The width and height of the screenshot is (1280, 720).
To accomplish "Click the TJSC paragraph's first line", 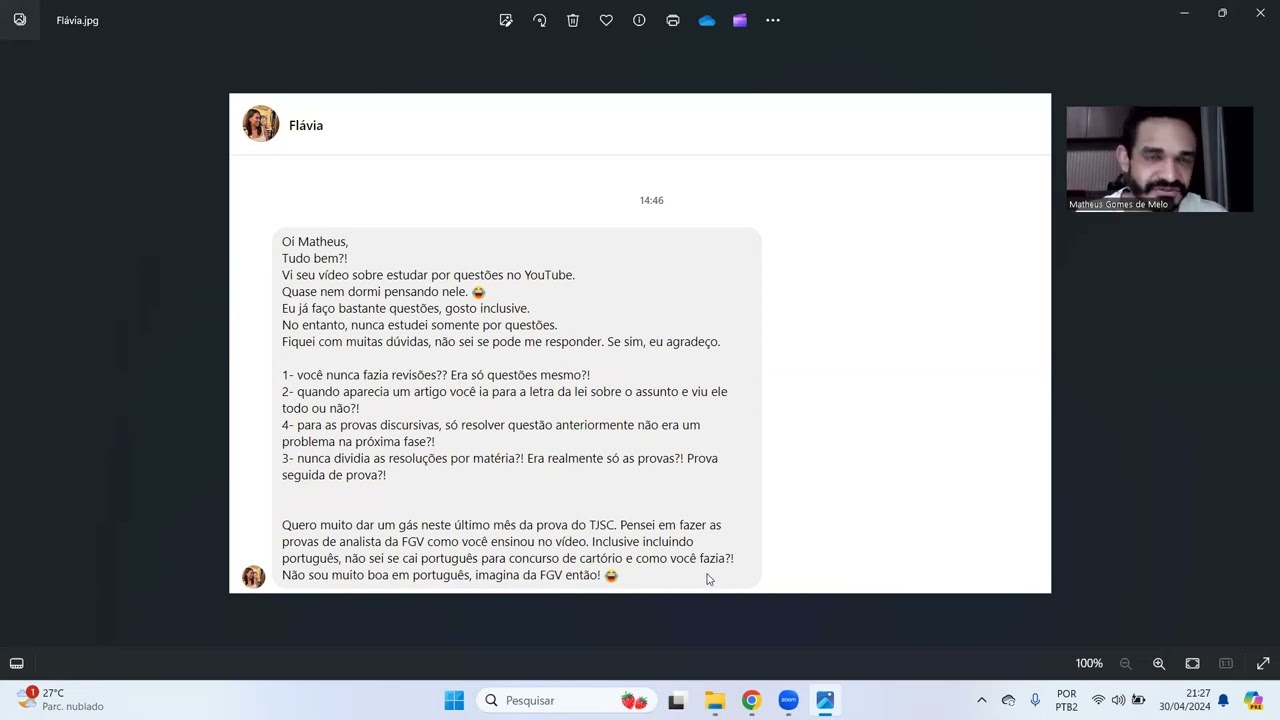I will point(501,525).
